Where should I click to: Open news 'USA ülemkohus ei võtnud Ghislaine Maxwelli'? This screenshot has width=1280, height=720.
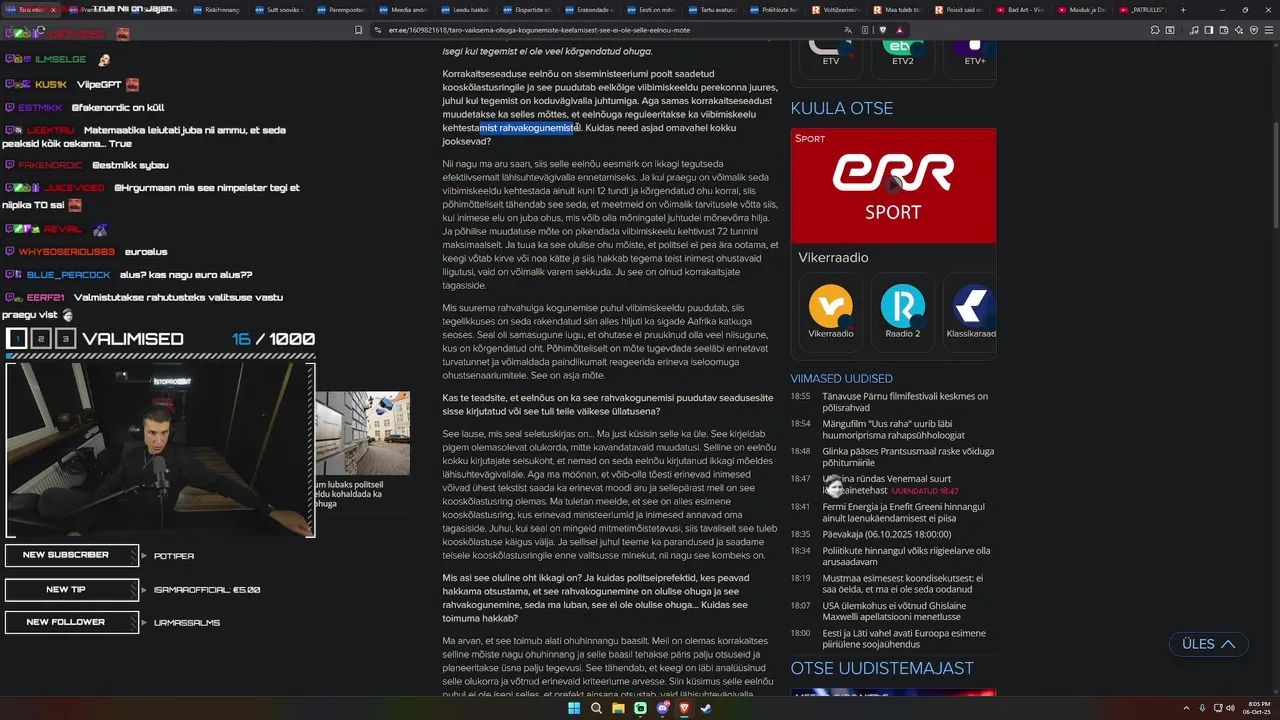click(894, 611)
